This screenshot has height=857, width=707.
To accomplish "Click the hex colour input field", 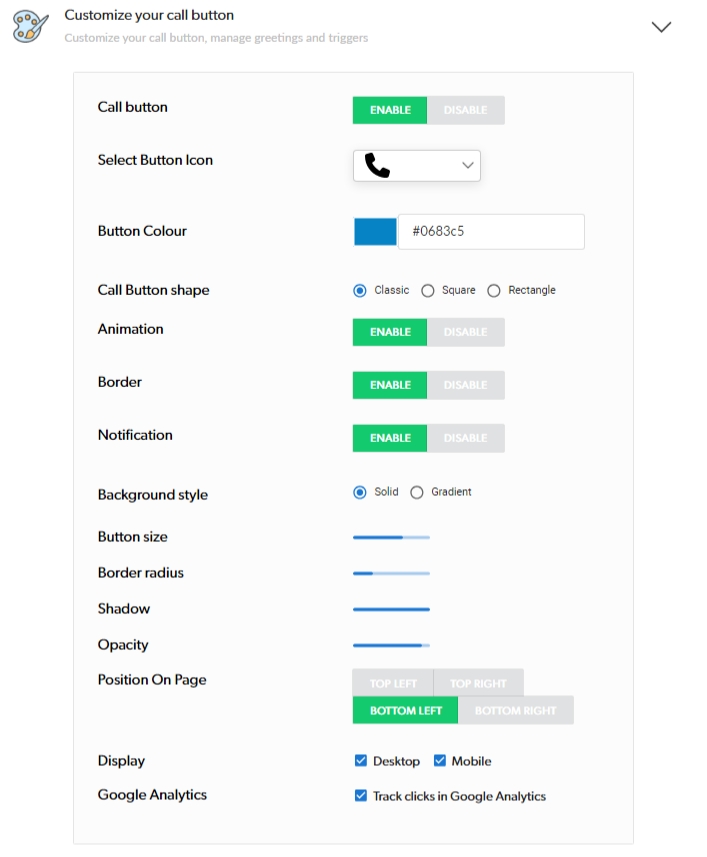I will point(491,231).
